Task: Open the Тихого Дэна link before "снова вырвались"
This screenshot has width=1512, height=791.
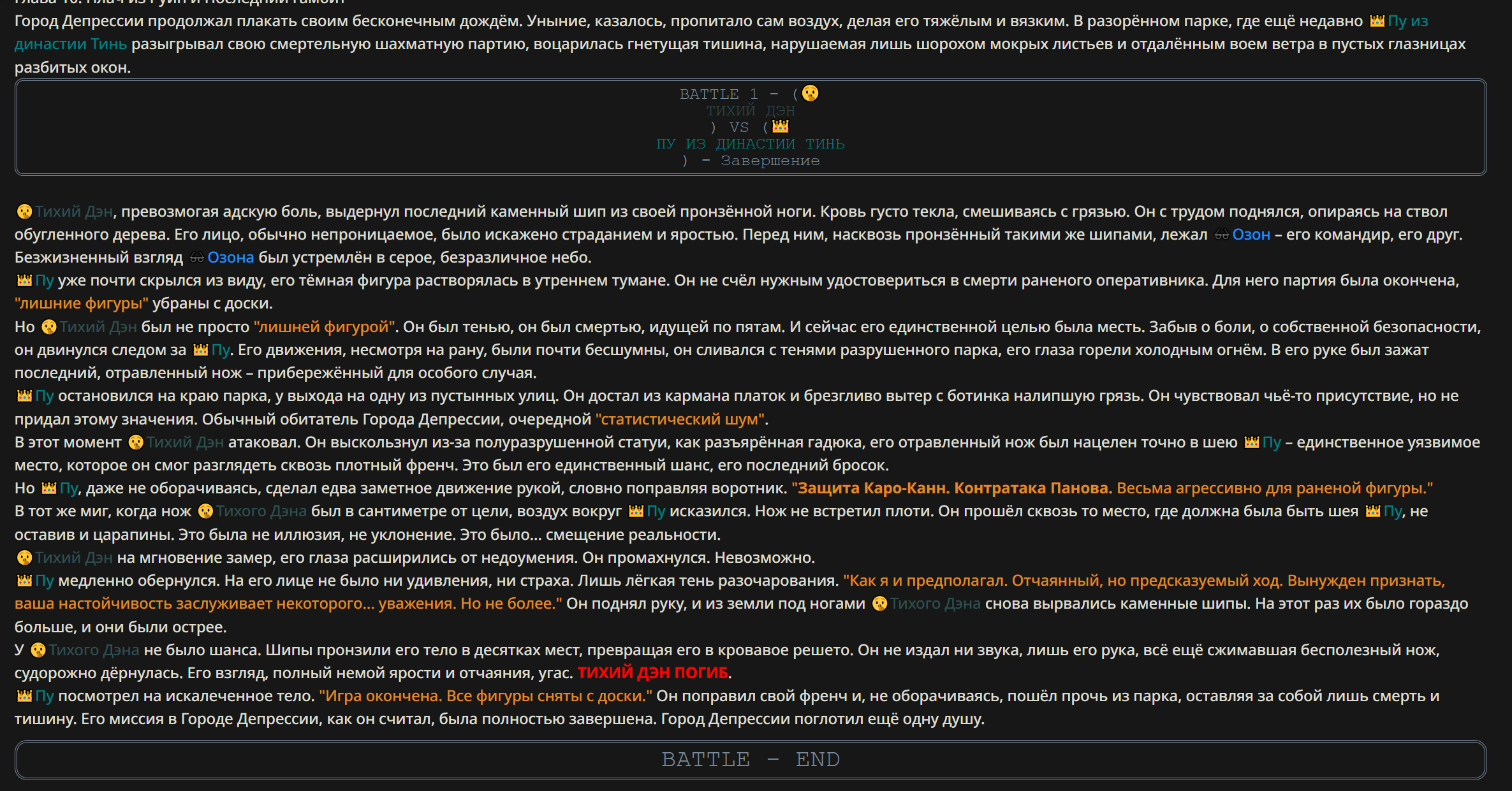Action: (936, 604)
